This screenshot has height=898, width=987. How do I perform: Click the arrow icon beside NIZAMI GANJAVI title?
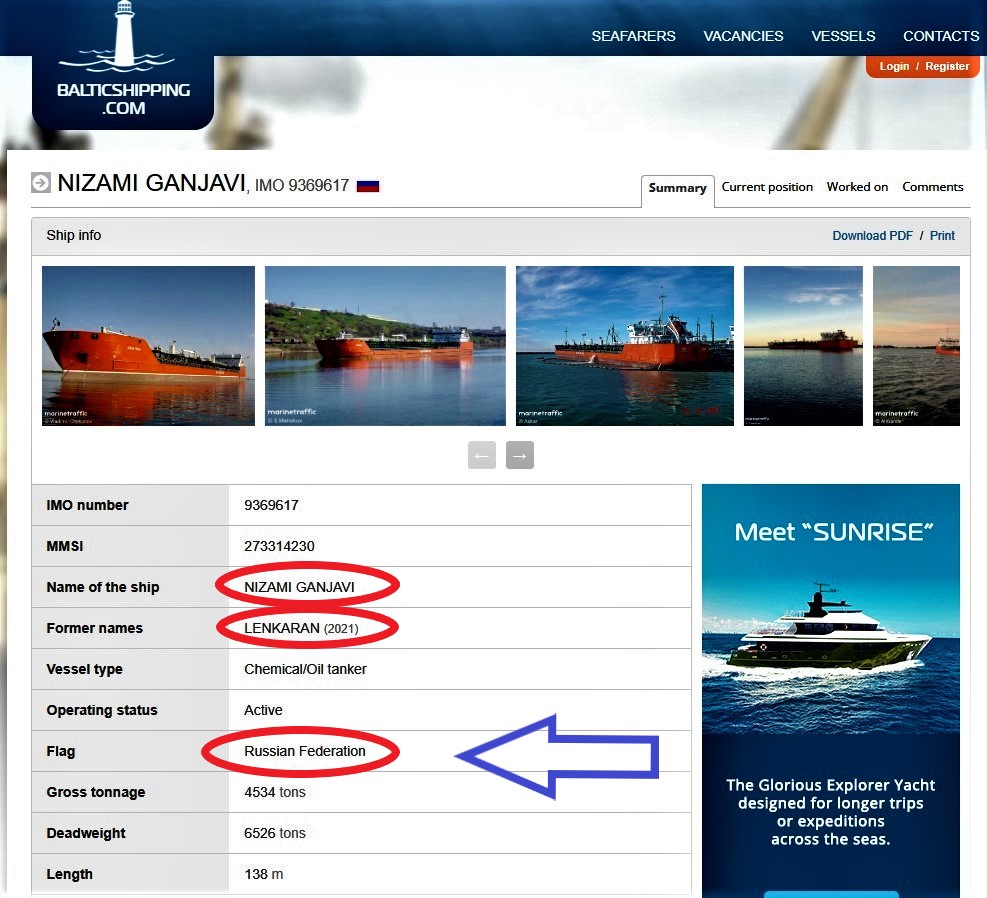[x=41, y=183]
